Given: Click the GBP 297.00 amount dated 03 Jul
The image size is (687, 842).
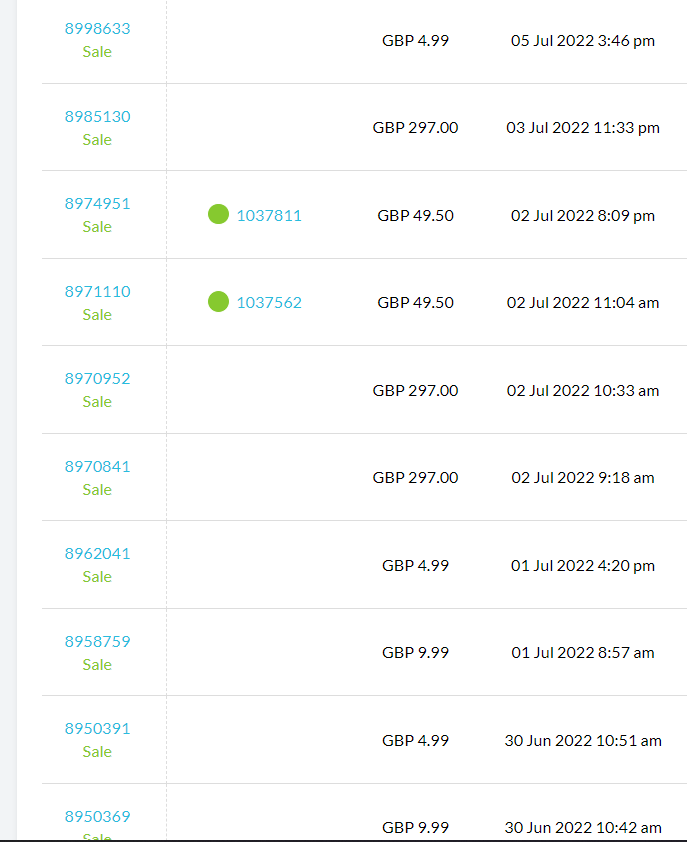Looking at the screenshot, I should (x=415, y=128).
